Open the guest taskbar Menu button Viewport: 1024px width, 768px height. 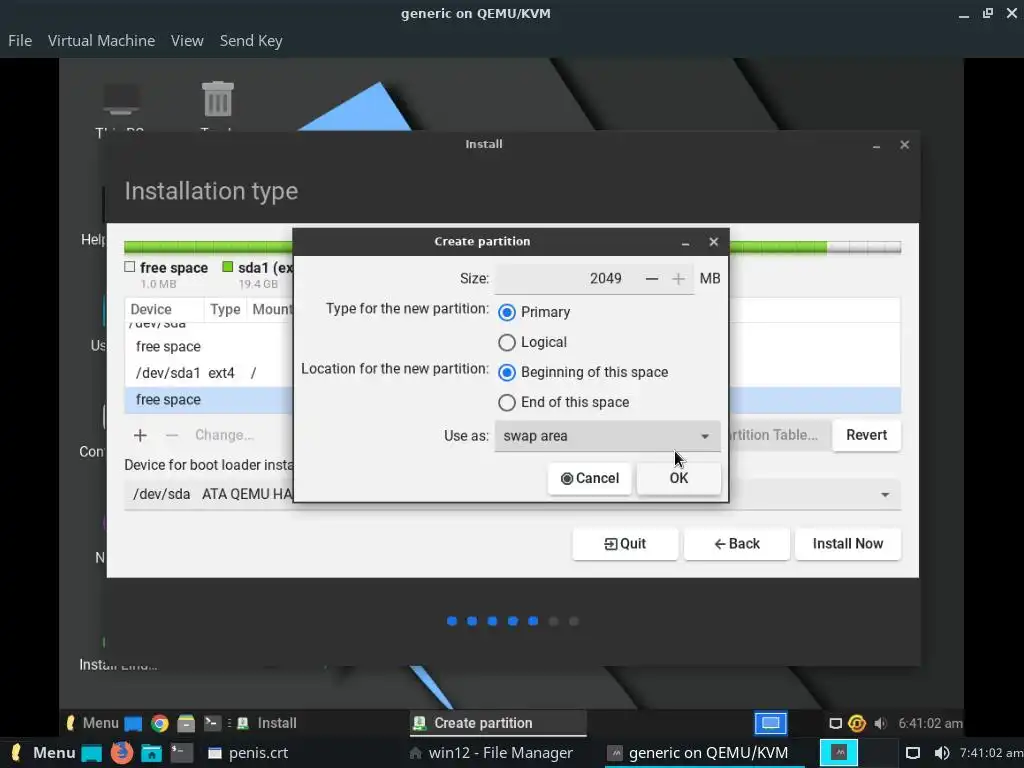coord(92,723)
